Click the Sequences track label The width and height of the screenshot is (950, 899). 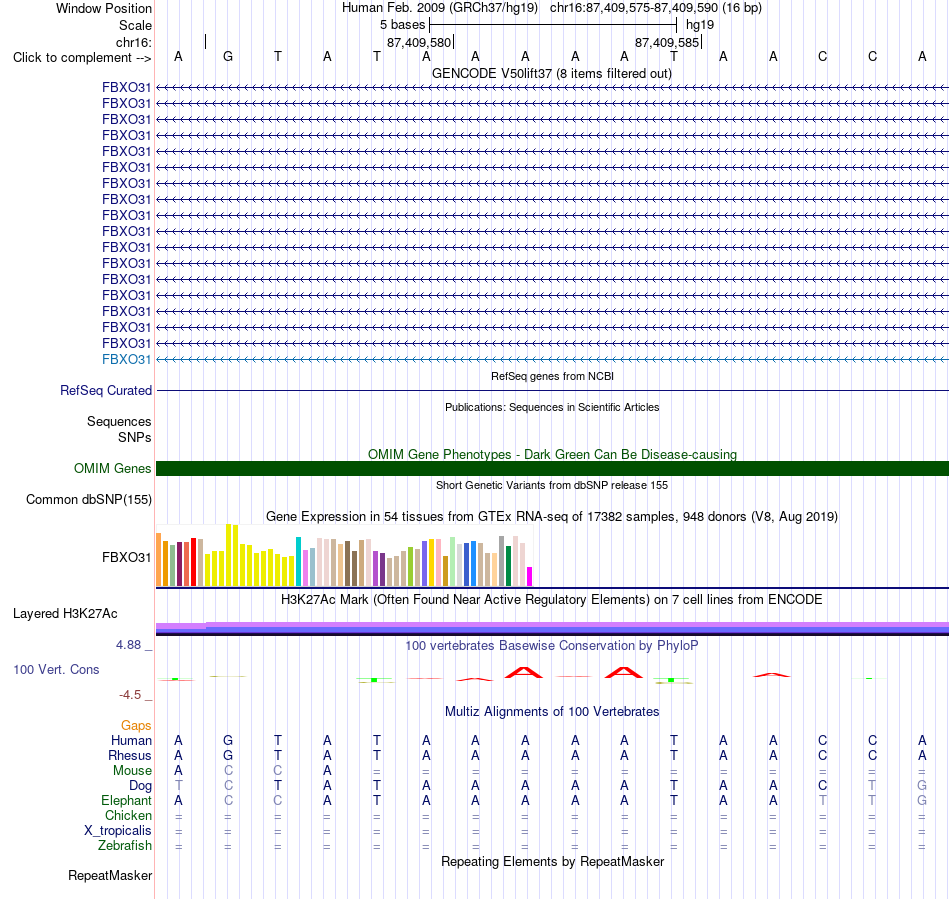(119, 422)
